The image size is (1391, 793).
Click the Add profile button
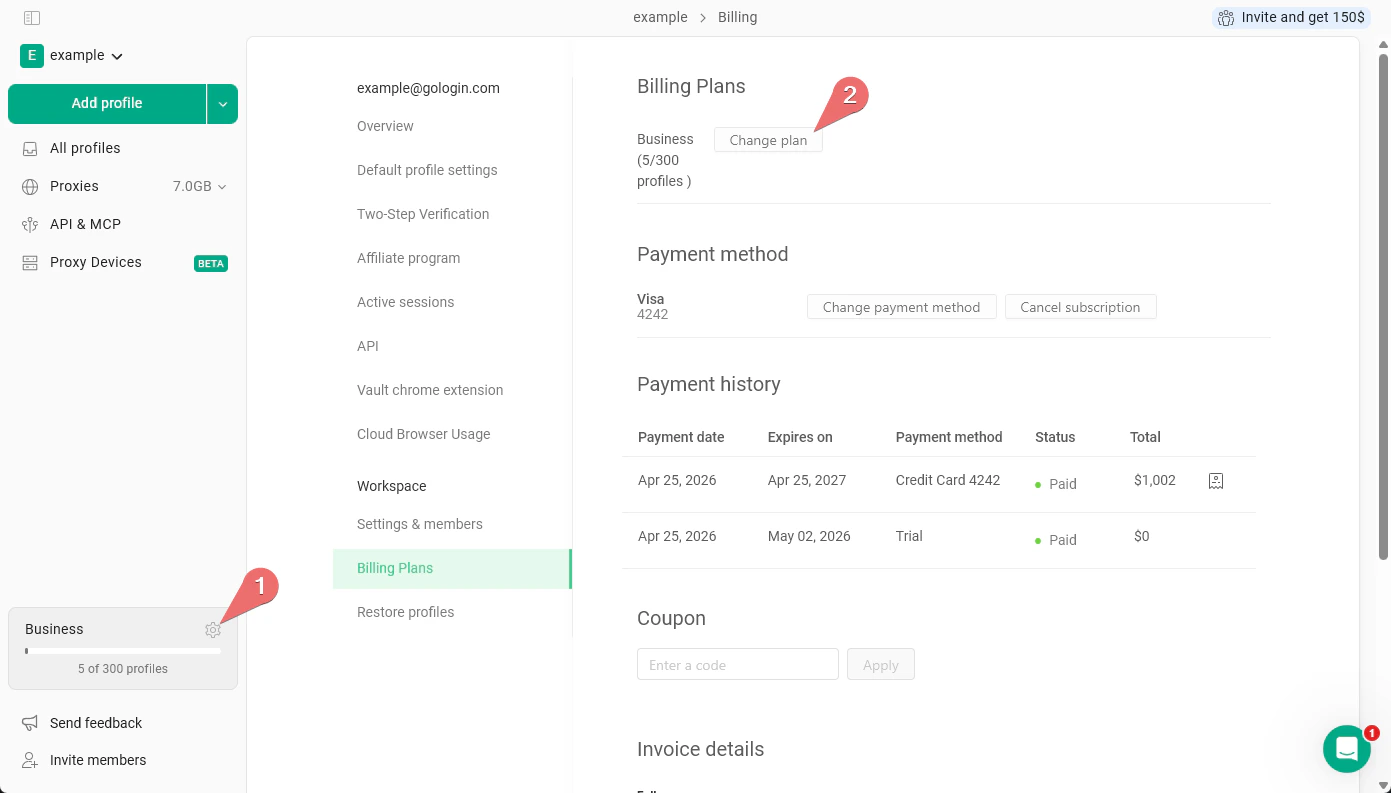107,103
